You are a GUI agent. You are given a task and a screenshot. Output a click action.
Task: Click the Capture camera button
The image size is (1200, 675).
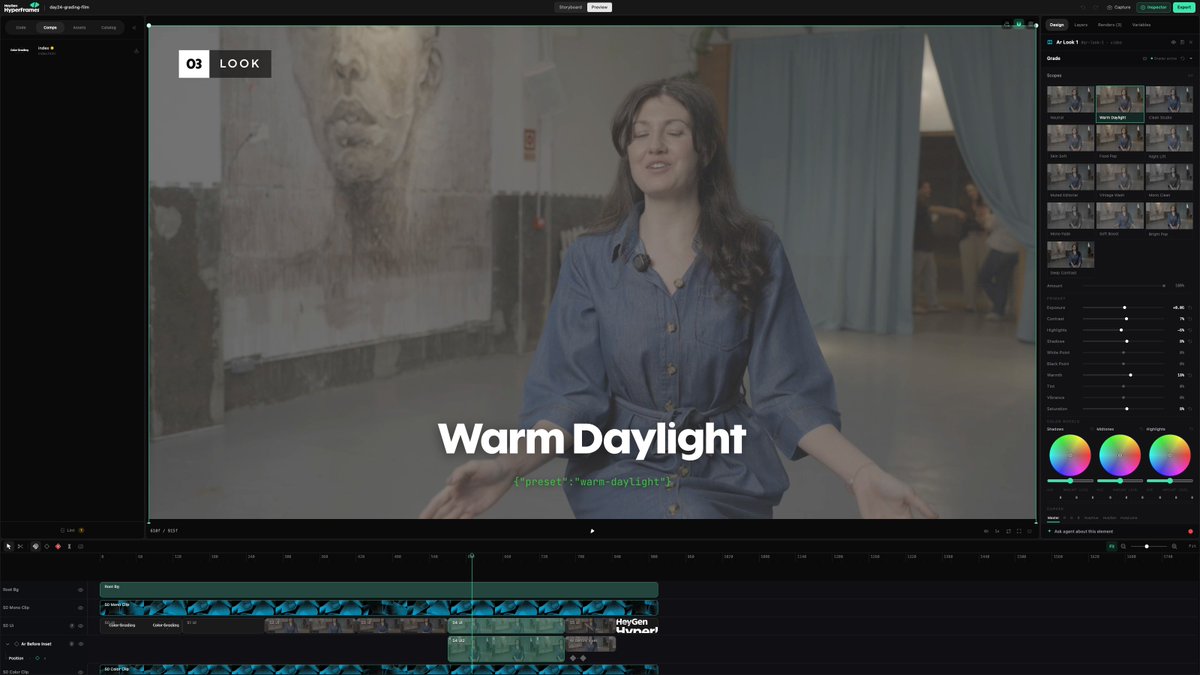(1118, 7)
